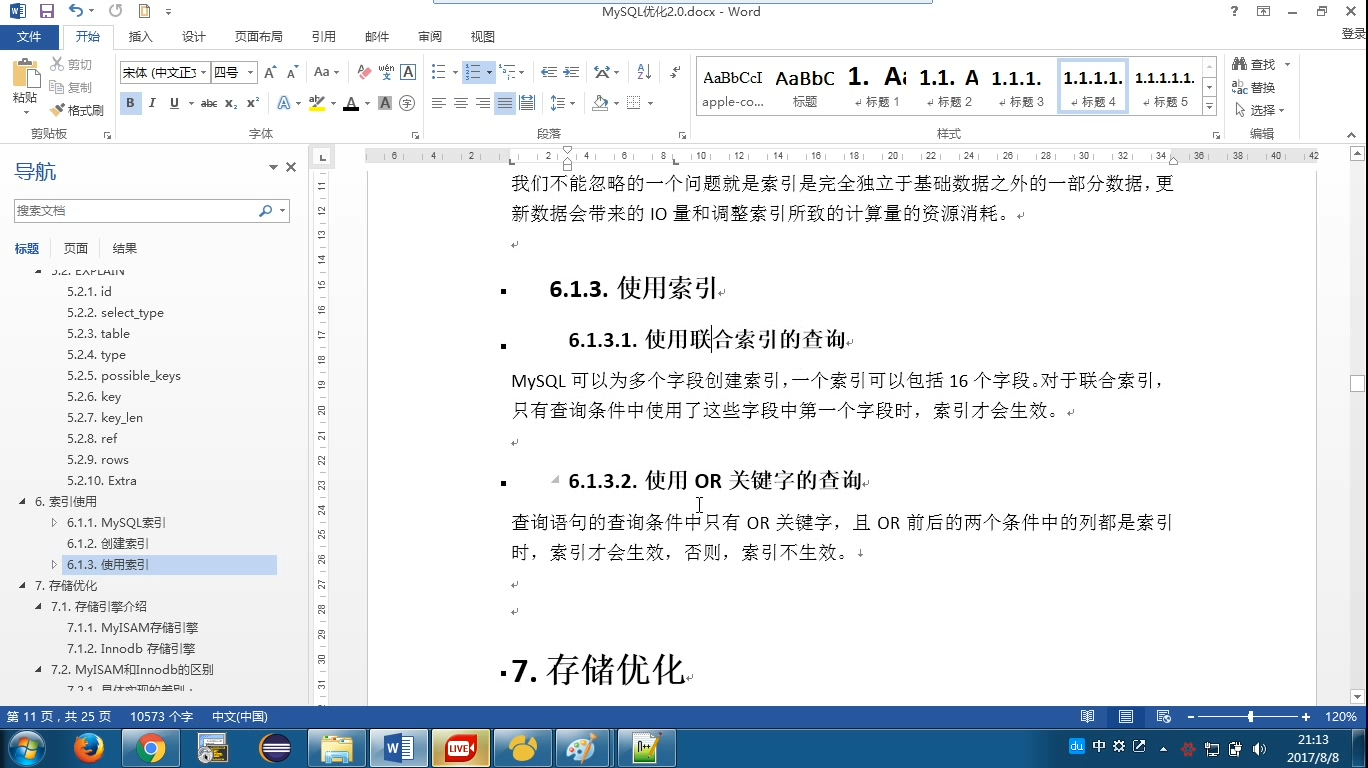Open the navigation search options dropdown
The image size is (1368, 768).
[283, 211]
